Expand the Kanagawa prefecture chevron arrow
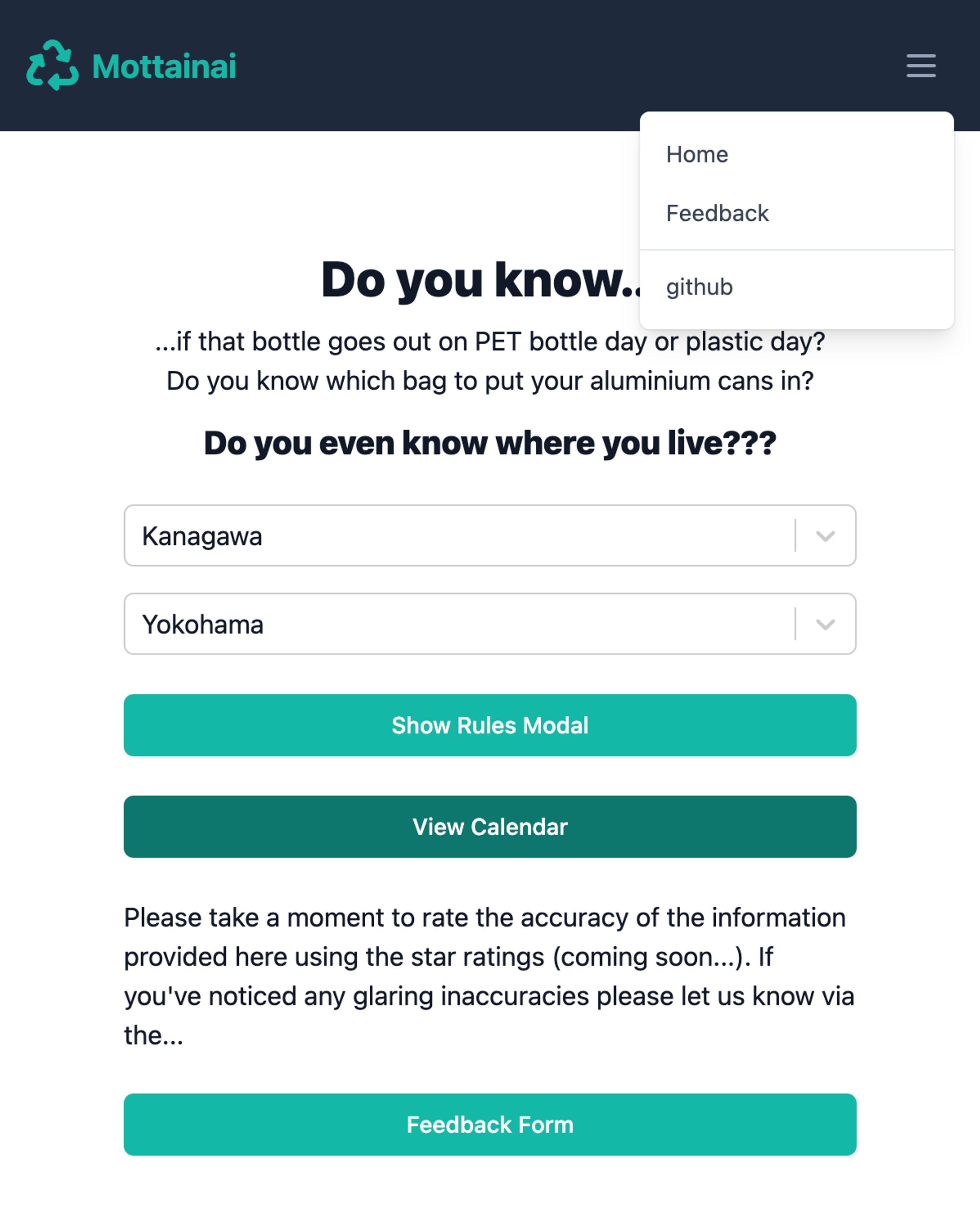Screen dimensions: 980x1216 tap(825, 536)
